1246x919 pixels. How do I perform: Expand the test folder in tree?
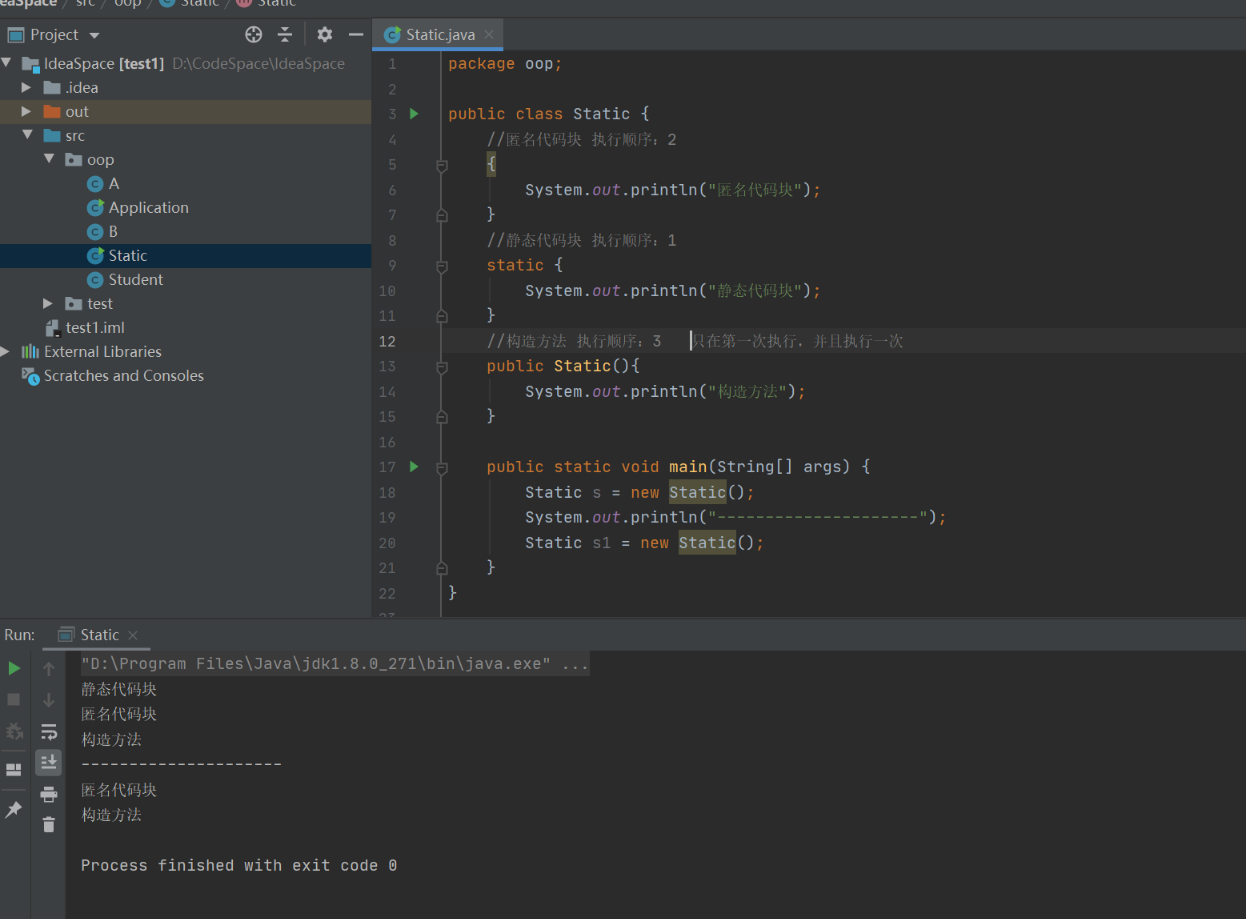coord(48,304)
